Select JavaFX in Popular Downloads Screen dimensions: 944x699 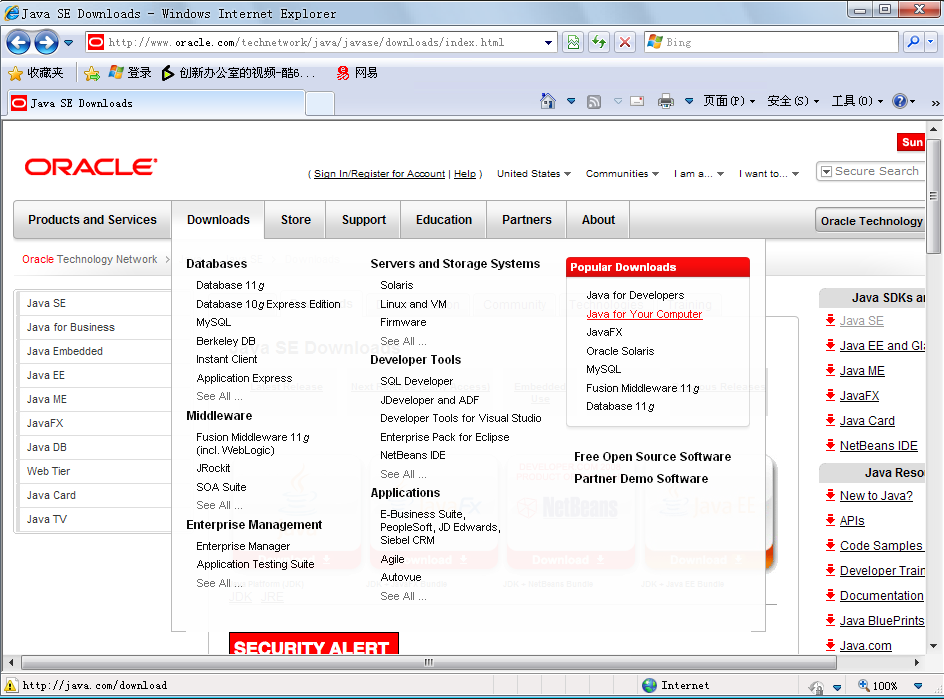pyautogui.click(x=604, y=332)
